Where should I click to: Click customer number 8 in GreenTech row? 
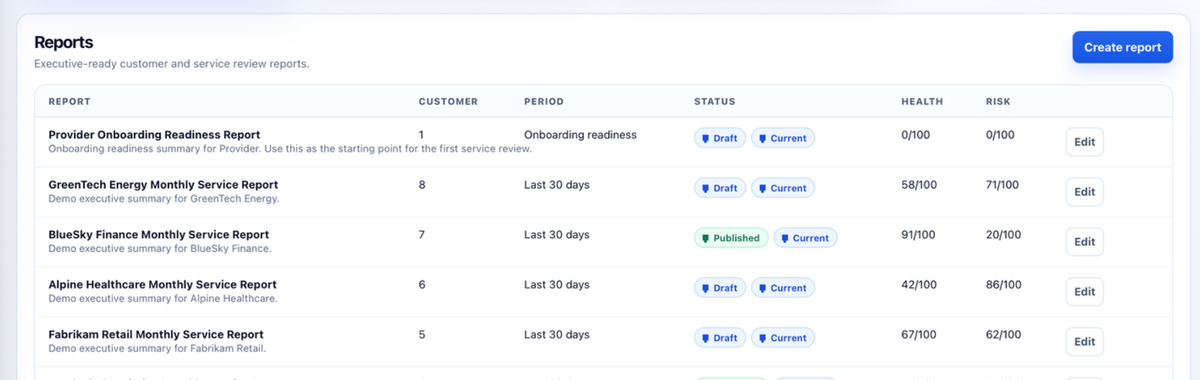422,185
